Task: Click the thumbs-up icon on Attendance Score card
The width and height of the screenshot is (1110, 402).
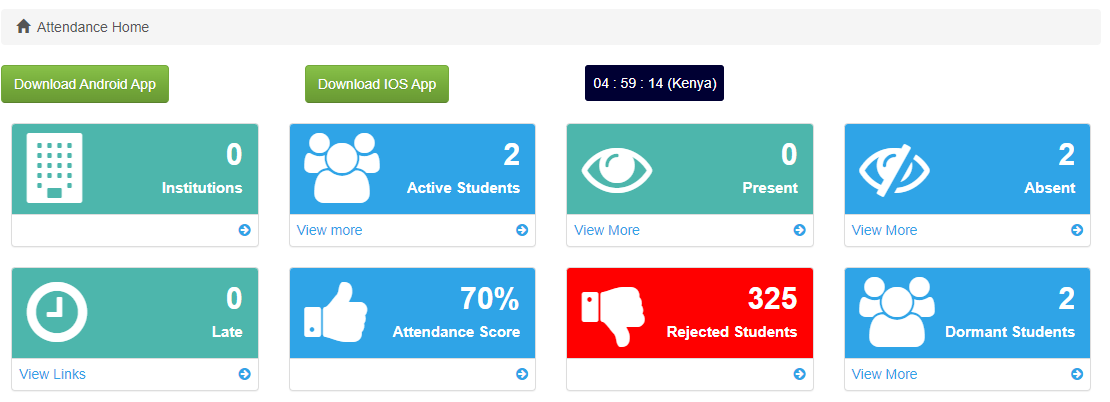Action: 336,313
